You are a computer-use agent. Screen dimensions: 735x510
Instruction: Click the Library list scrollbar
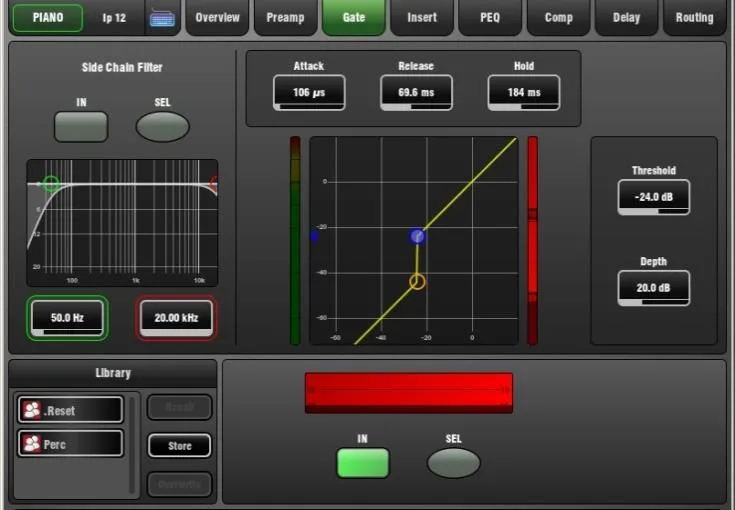[x=132, y=444]
